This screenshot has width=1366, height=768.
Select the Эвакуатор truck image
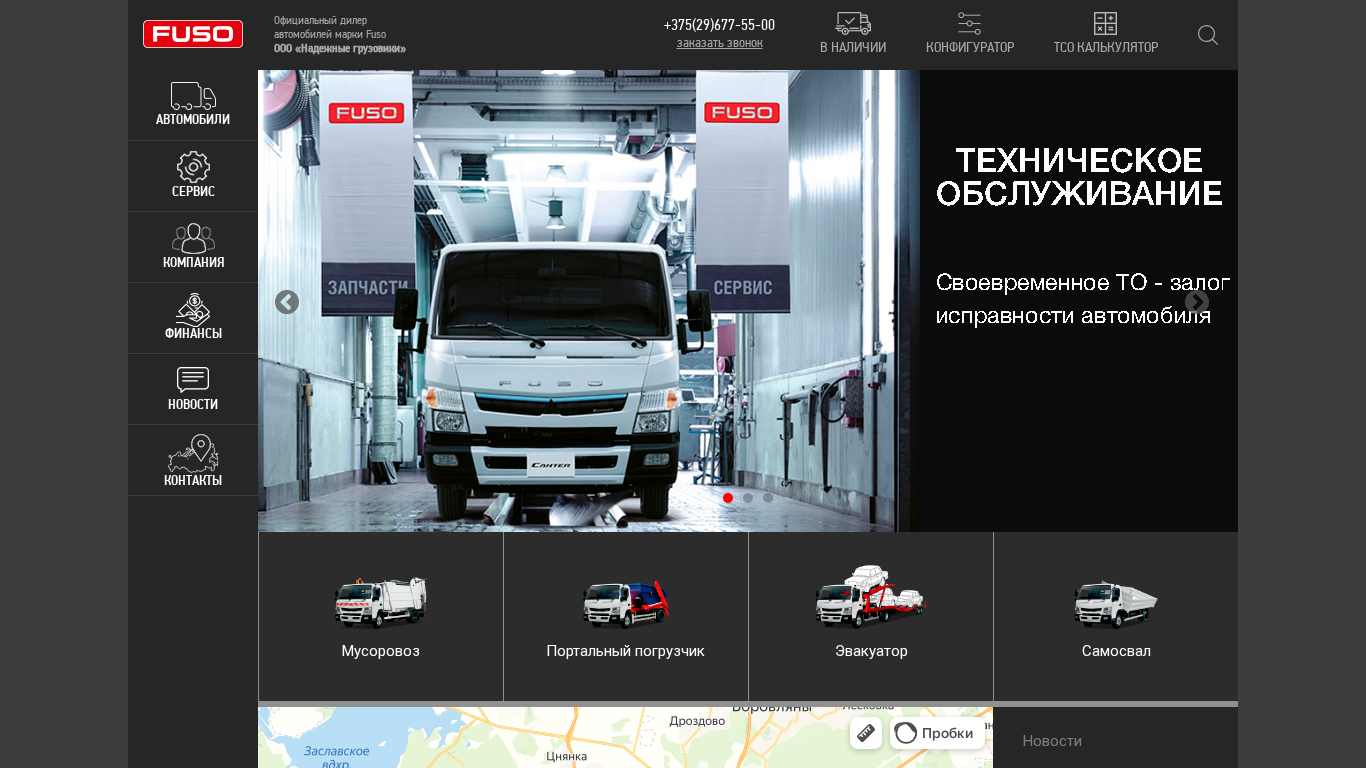click(x=871, y=597)
